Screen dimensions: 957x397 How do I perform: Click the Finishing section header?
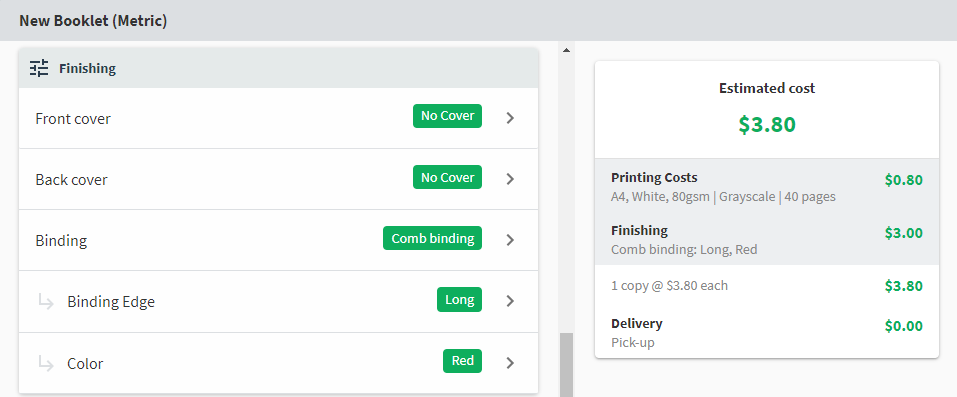point(278,68)
